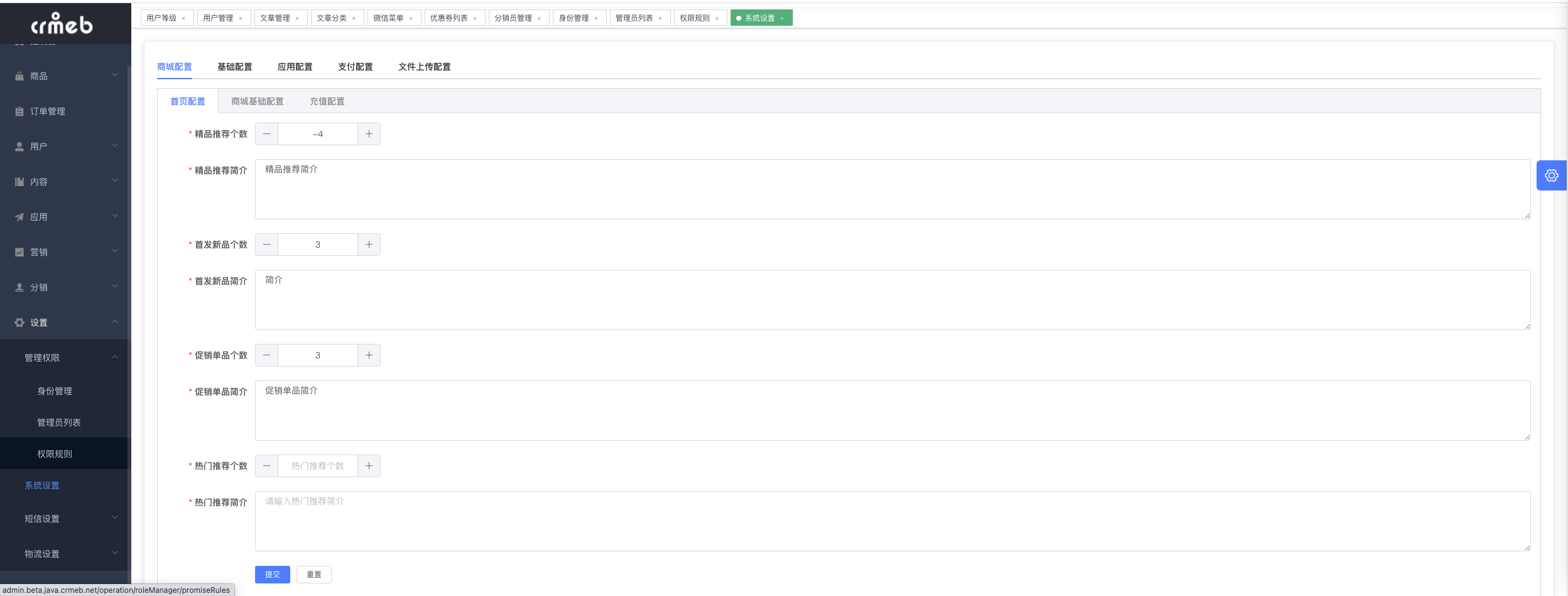
Task: Expand the 物流设置 submenu chevron
Action: (115, 553)
